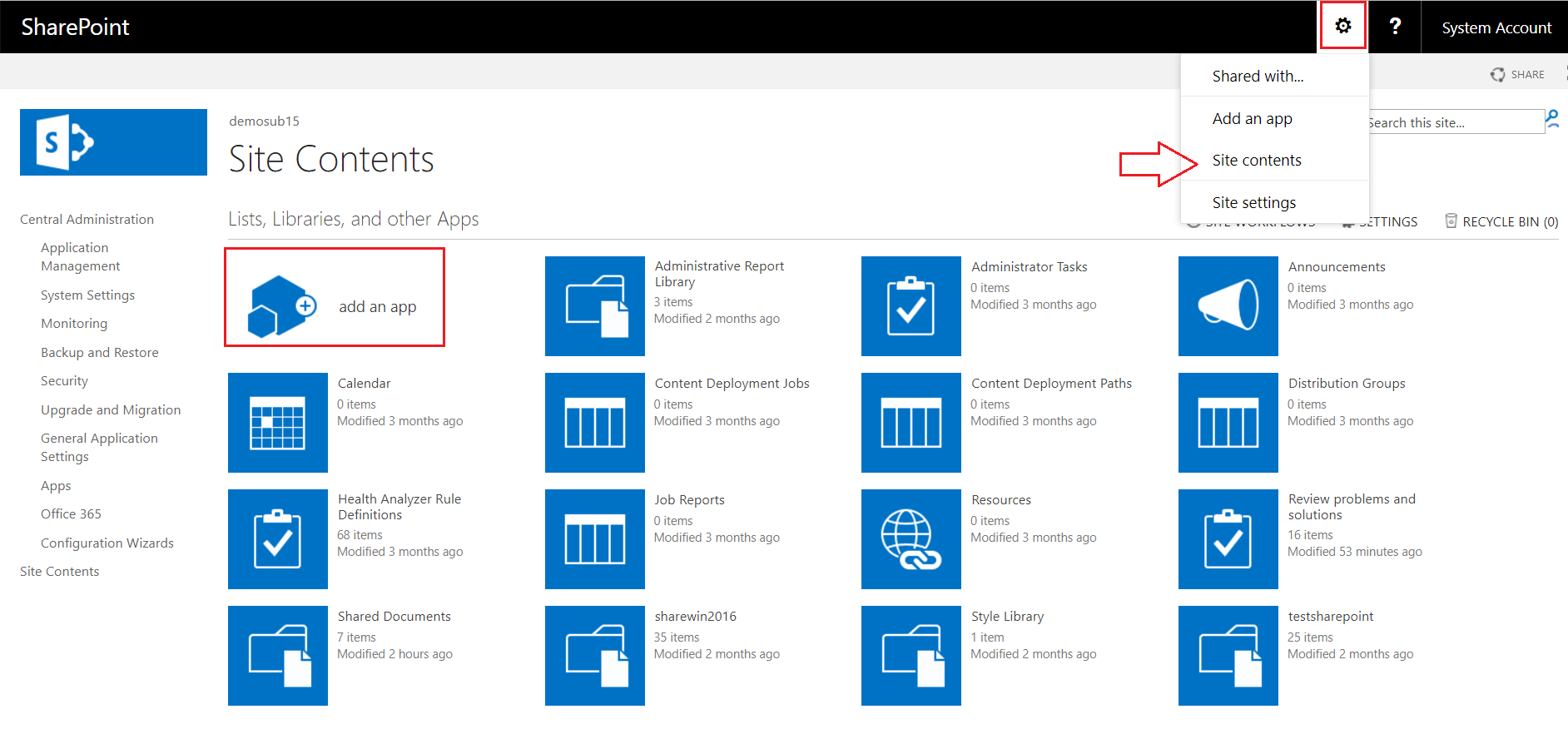Open Job Reports tile icon
Viewport: 1568px width, 729px height.
[595, 539]
